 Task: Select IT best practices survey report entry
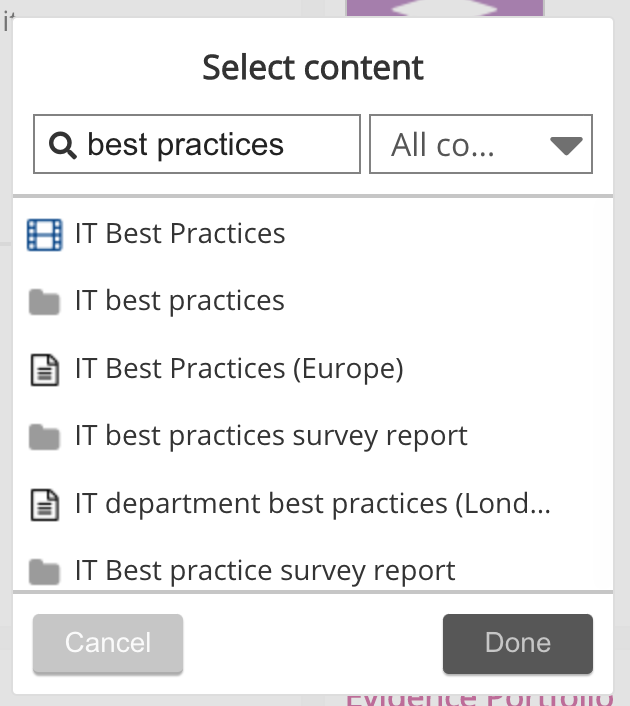point(271,437)
